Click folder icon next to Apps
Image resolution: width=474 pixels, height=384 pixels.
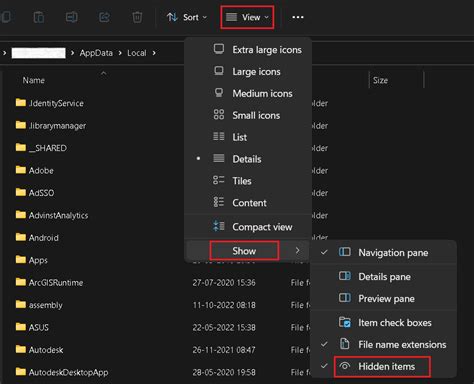click(21, 259)
